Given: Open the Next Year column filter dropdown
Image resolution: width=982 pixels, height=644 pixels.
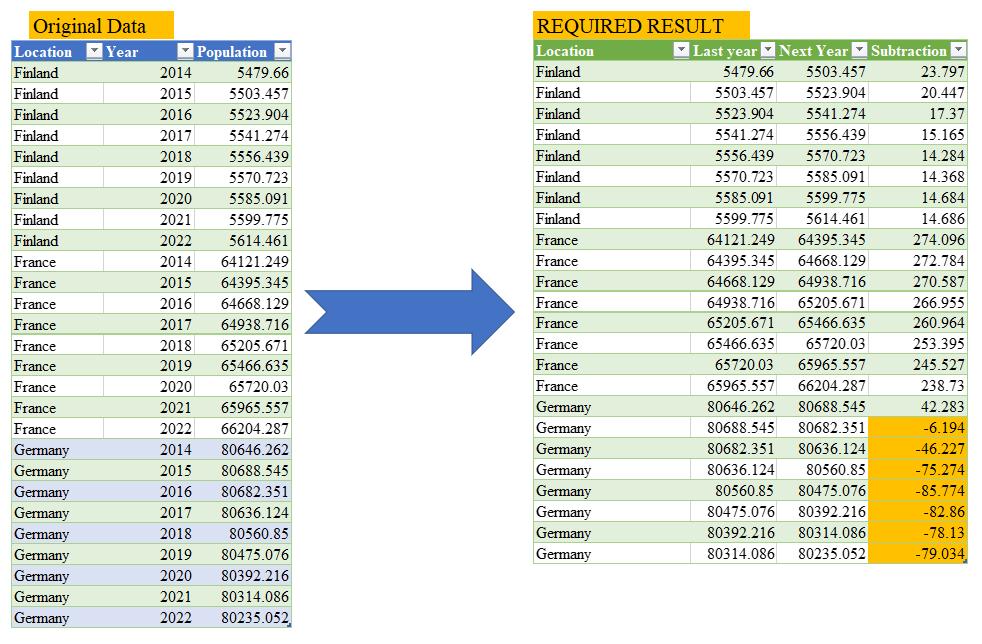Looking at the screenshot, I should click(860, 50).
